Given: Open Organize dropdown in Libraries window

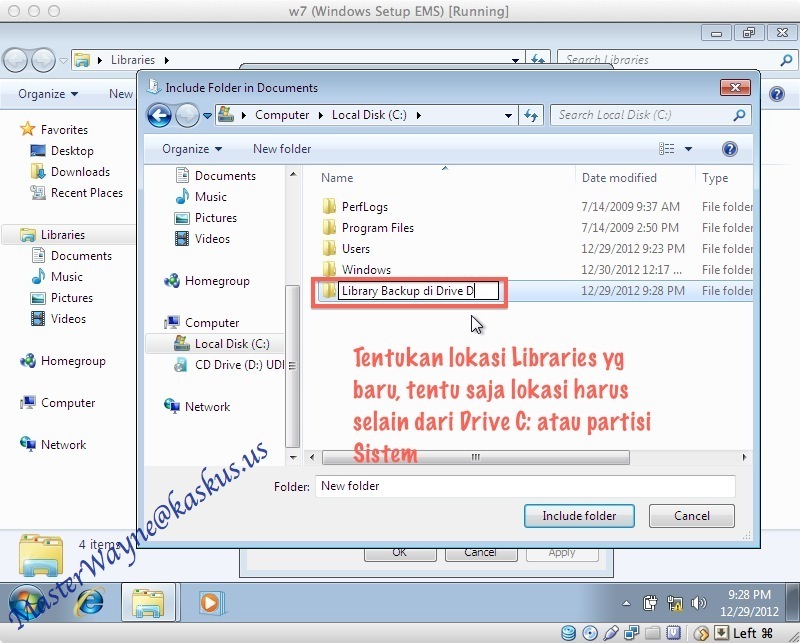Looking at the screenshot, I should point(48,94).
